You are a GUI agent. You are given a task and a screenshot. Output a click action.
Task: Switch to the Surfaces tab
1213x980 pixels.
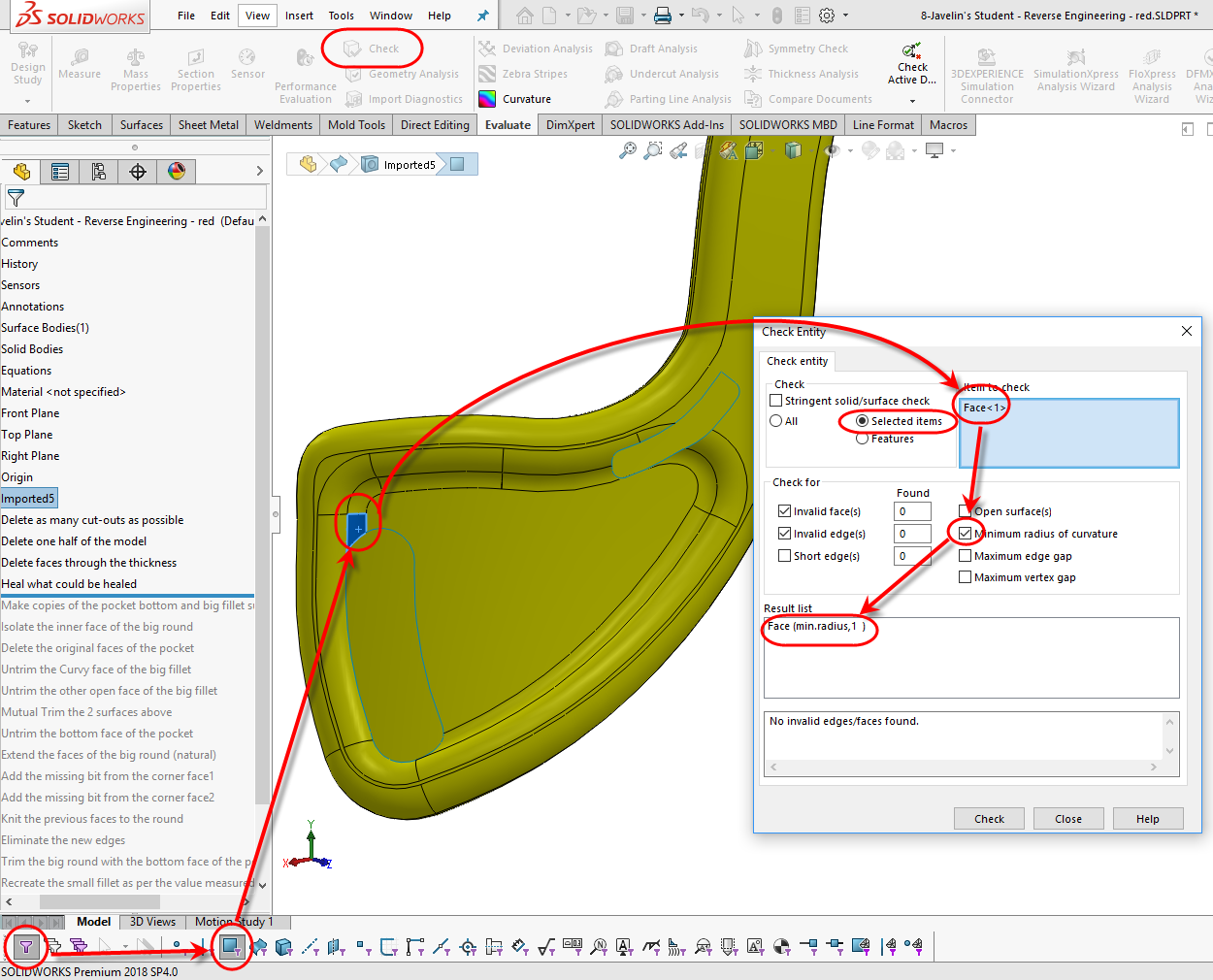[142, 125]
